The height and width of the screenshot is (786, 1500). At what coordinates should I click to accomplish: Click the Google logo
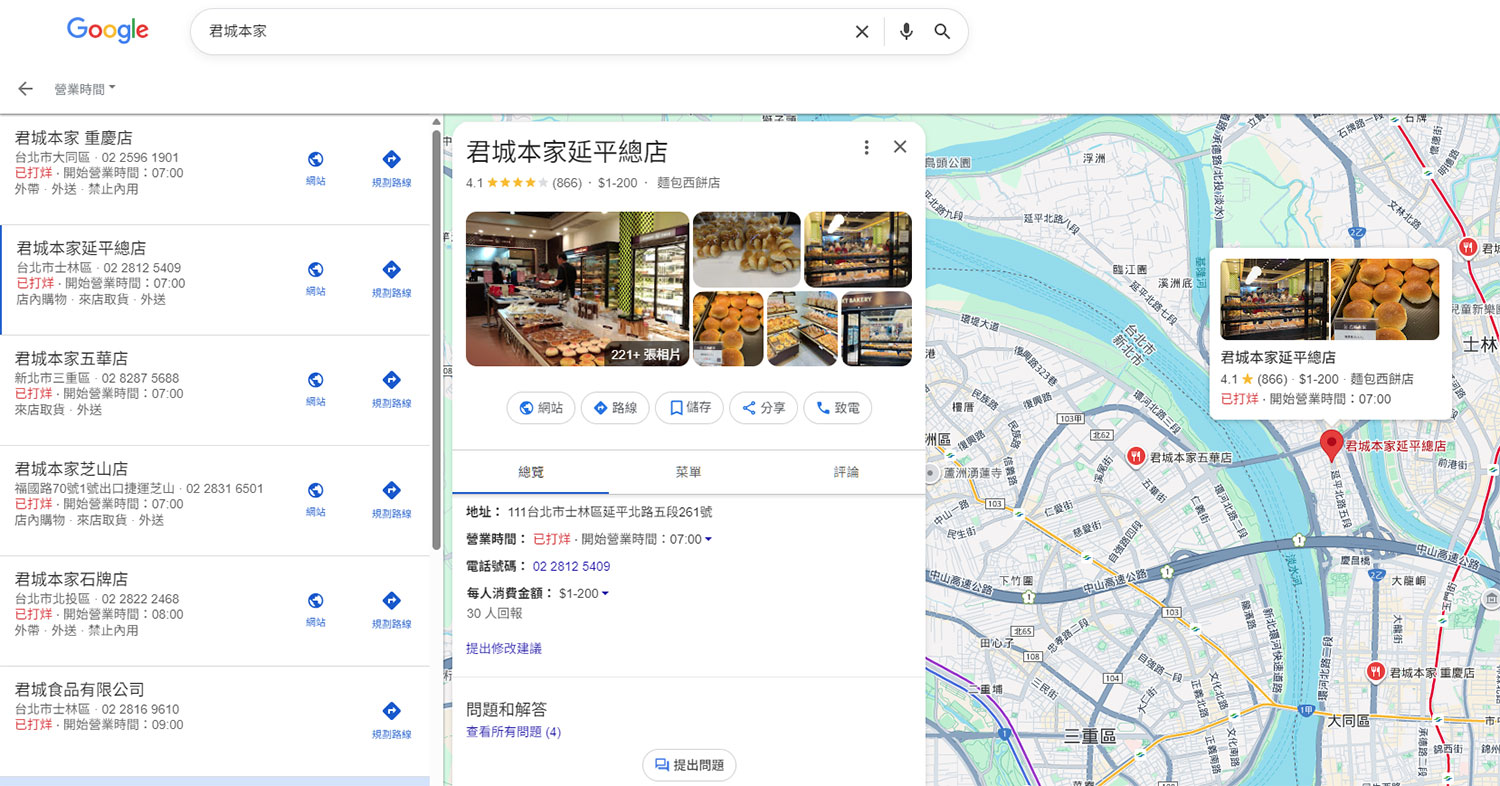click(x=108, y=30)
